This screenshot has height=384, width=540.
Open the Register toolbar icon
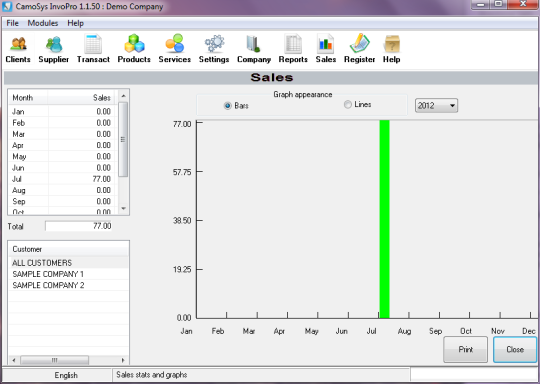pos(359,49)
